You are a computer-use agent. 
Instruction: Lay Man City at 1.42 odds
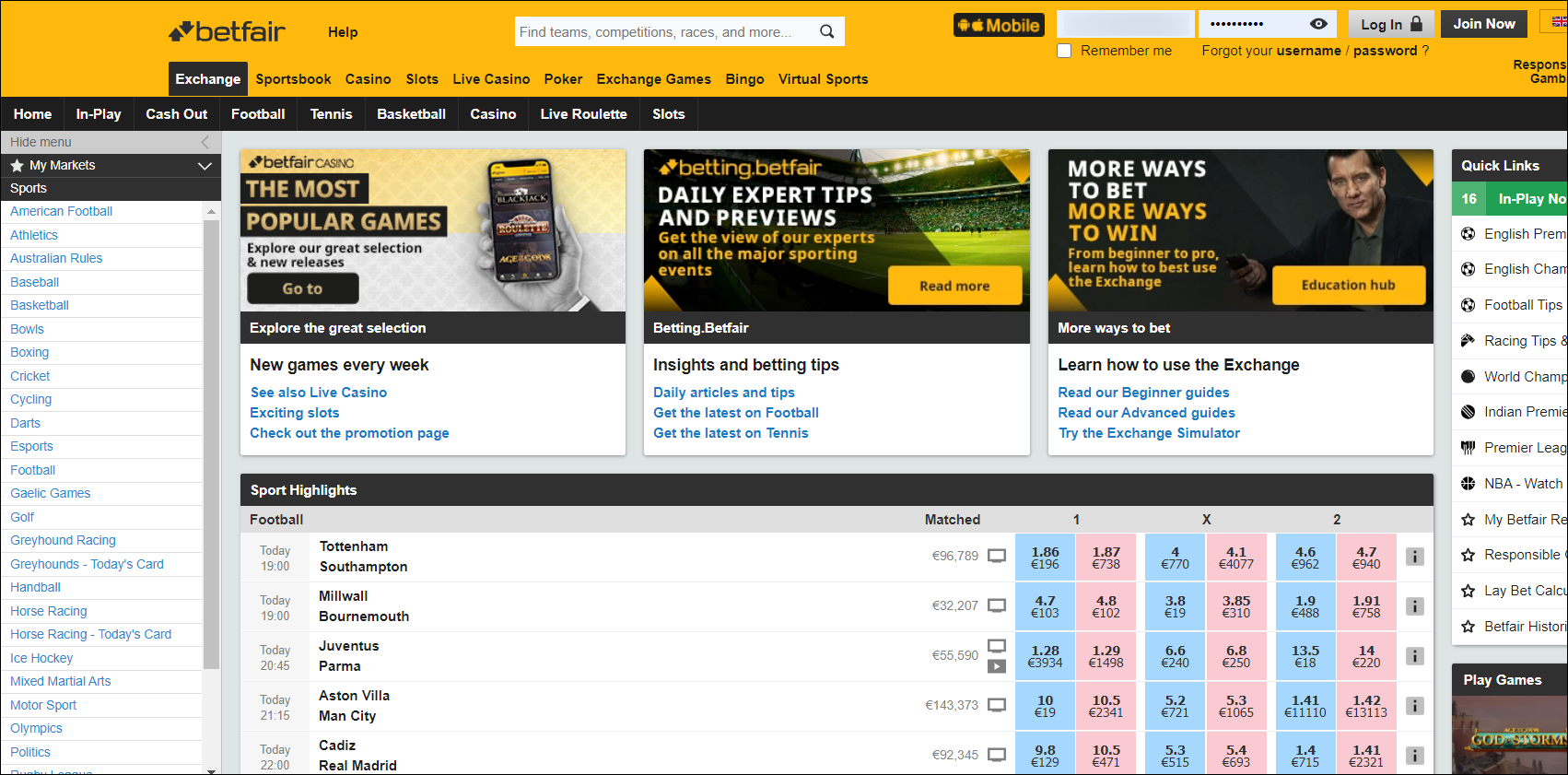click(x=1366, y=706)
